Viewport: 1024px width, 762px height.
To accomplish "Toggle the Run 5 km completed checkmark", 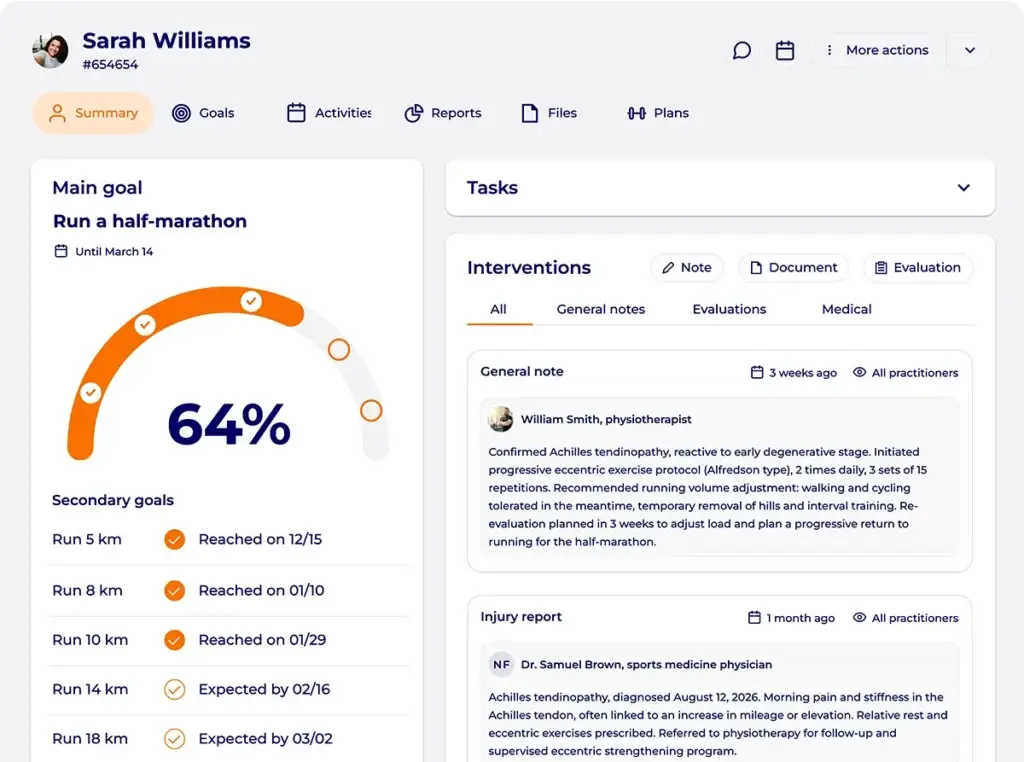I will (x=174, y=539).
